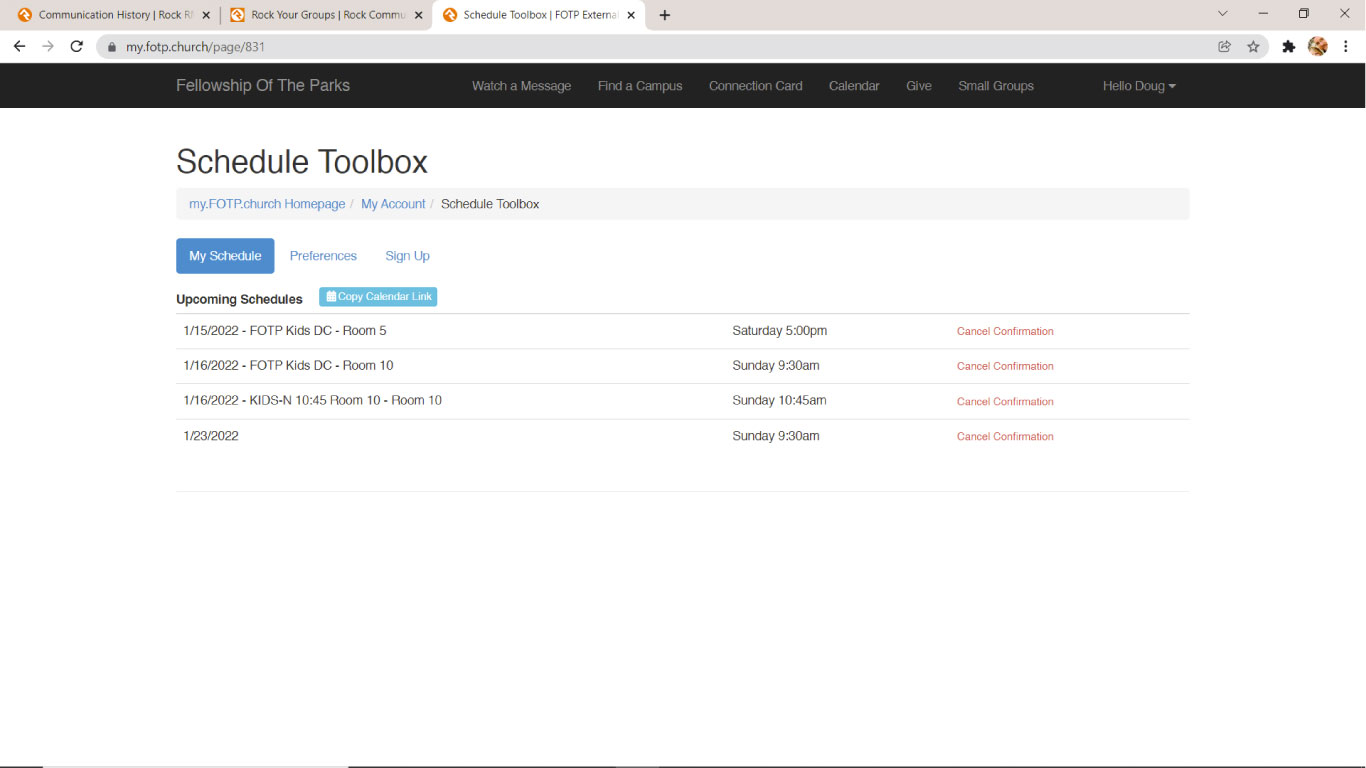The image size is (1366, 768).
Task: Open a new tab with the plus icon
Action: click(x=665, y=15)
